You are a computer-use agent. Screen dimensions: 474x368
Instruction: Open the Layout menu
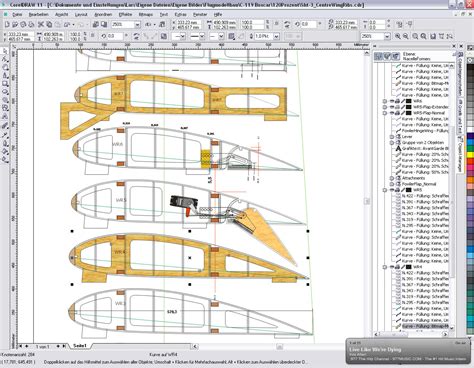(x=81, y=14)
